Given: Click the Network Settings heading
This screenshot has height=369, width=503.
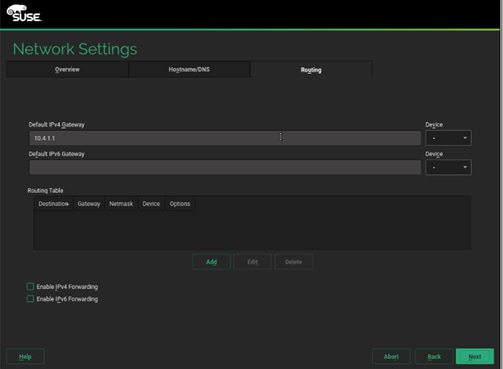Looking at the screenshot, I should [x=75, y=49].
